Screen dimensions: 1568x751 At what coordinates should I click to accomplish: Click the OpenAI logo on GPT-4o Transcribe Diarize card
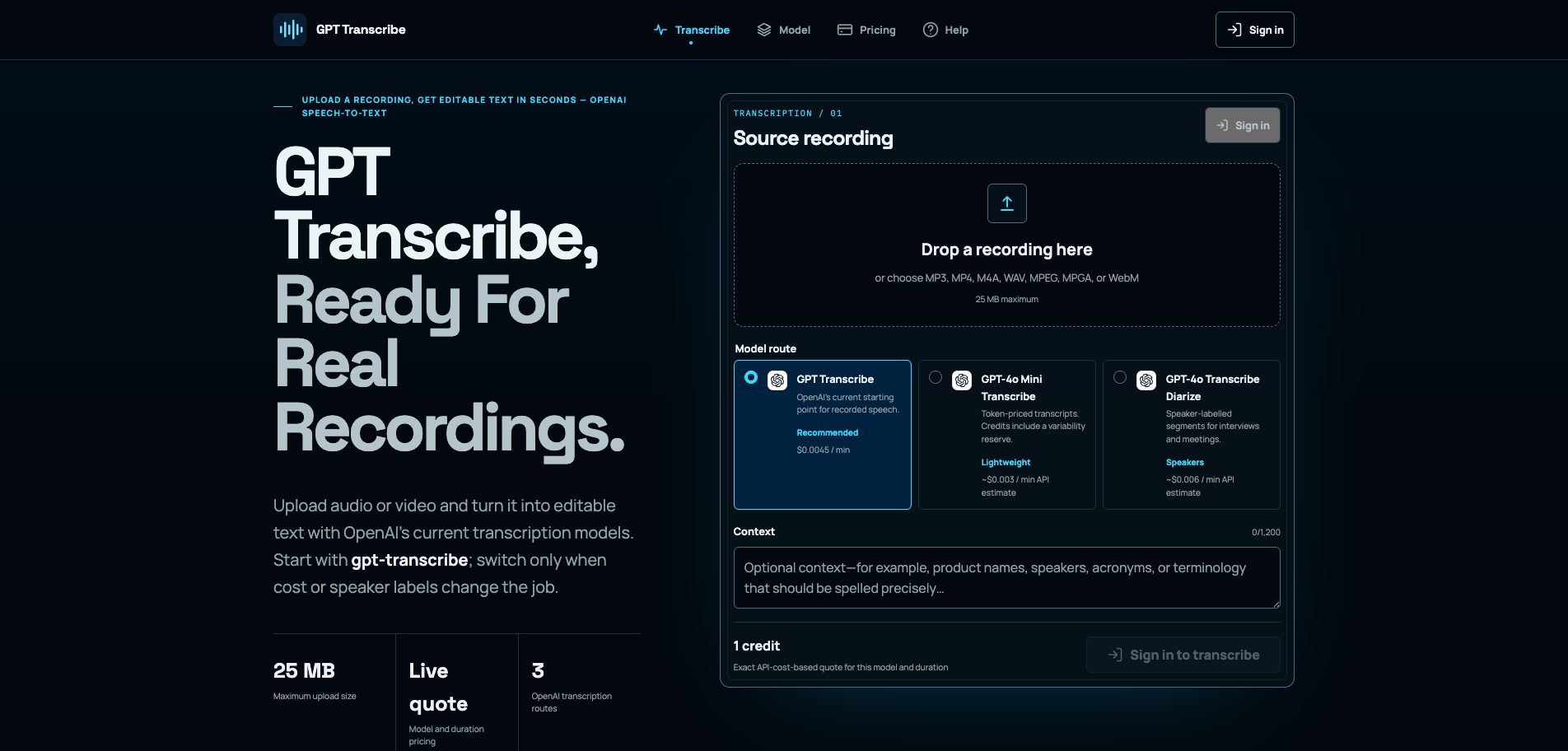1146,380
